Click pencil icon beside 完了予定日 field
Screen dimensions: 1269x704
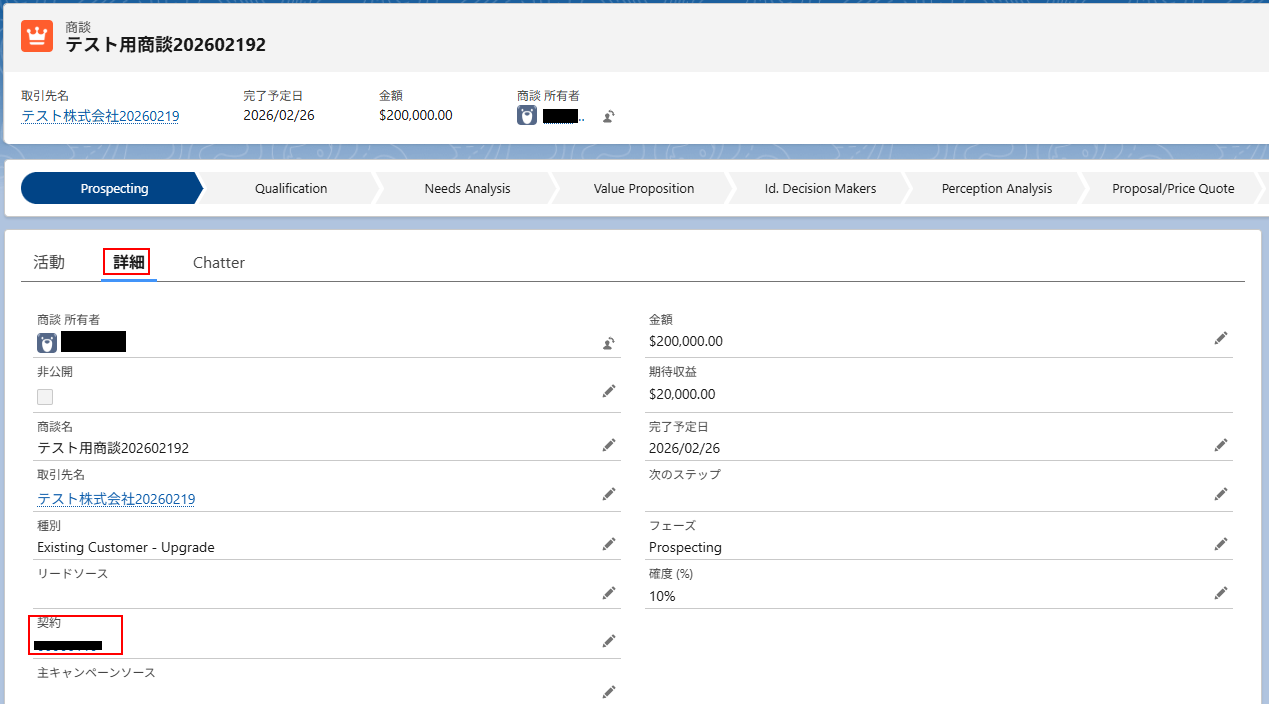[x=1220, y=445]
